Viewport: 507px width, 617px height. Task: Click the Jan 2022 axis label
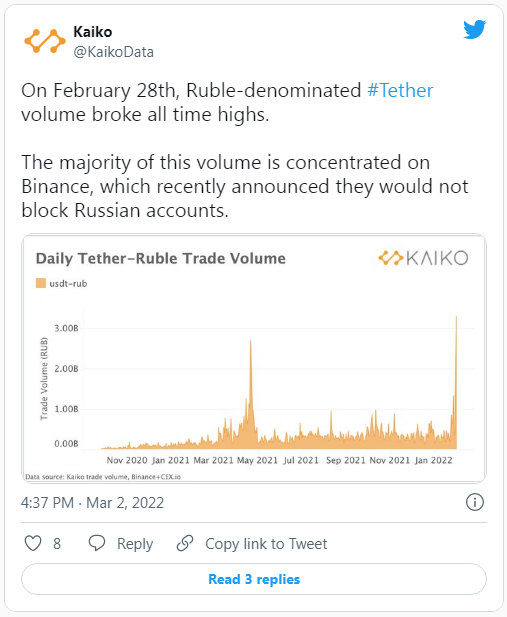[x=433, y=460]
